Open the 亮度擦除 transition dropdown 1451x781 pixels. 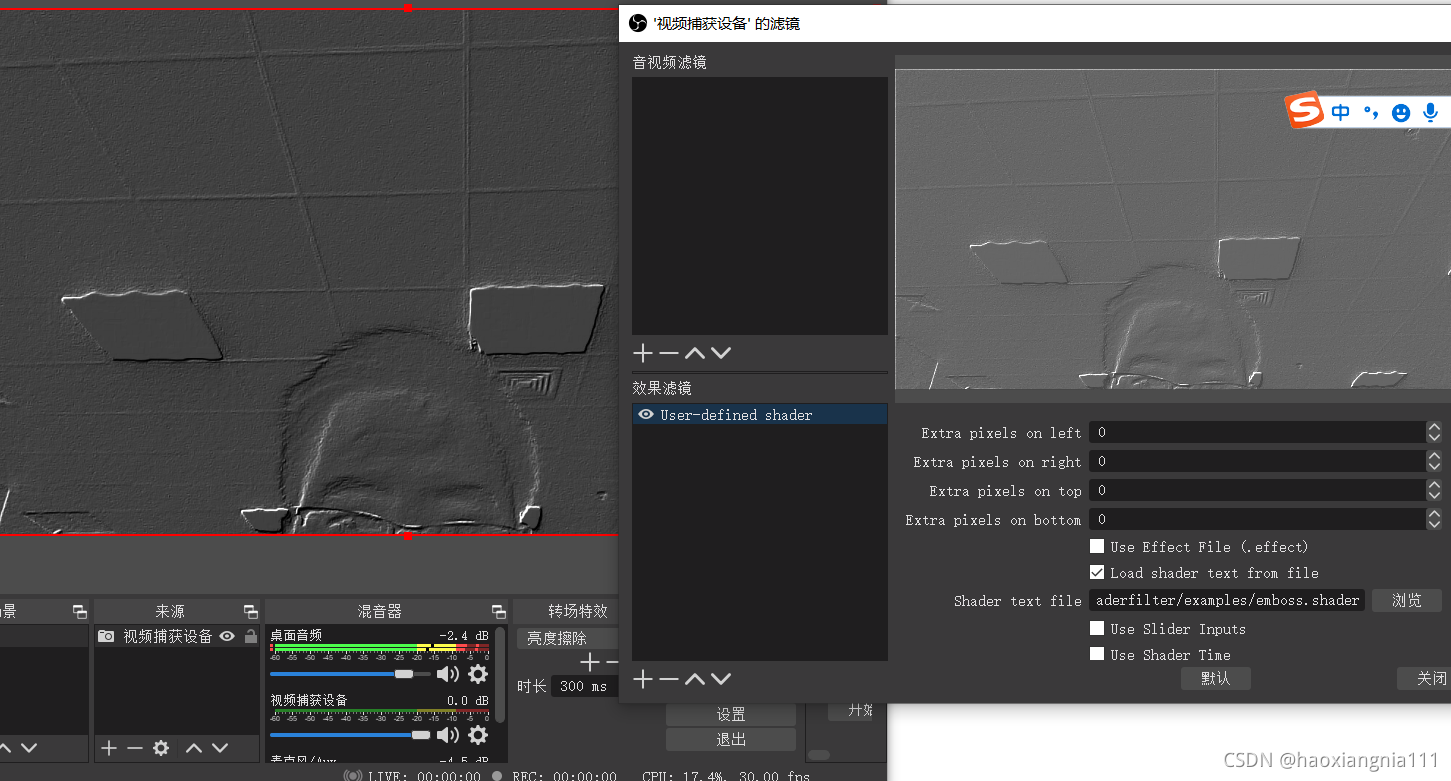point(568,638)
